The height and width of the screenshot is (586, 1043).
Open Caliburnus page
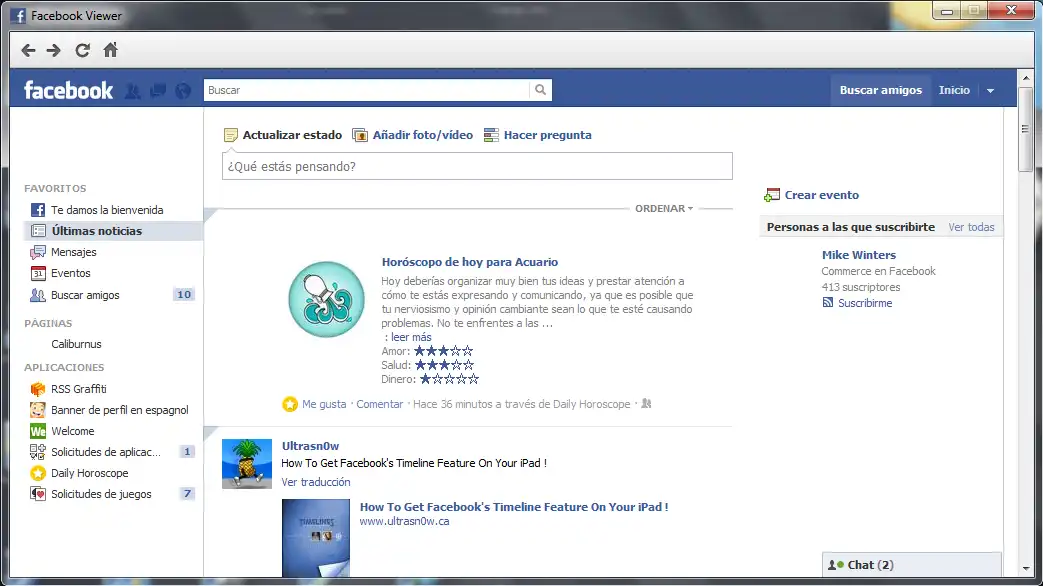(x=76, y=344)
